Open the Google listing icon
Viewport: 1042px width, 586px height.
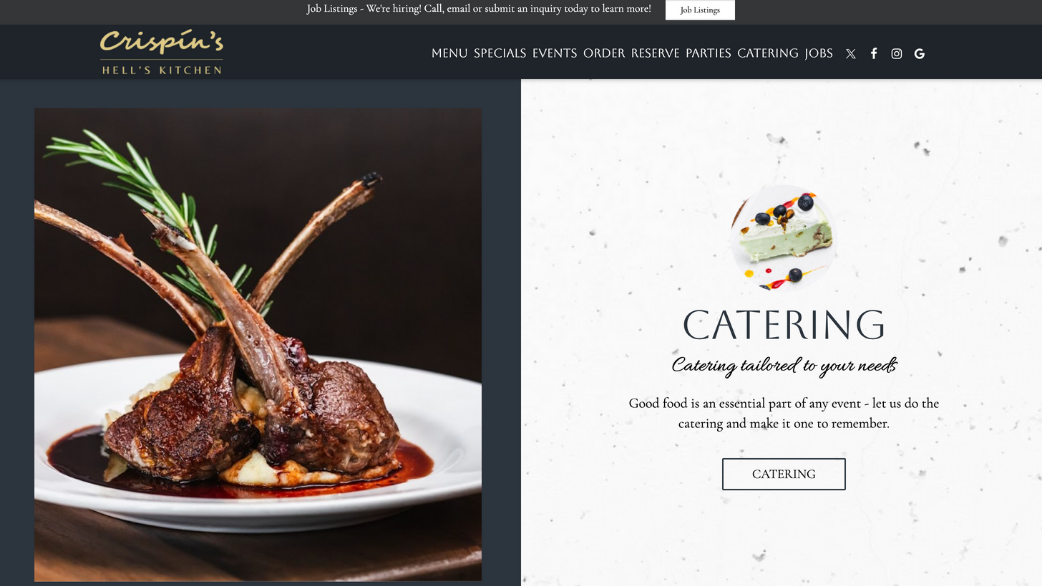coord(919,54)
